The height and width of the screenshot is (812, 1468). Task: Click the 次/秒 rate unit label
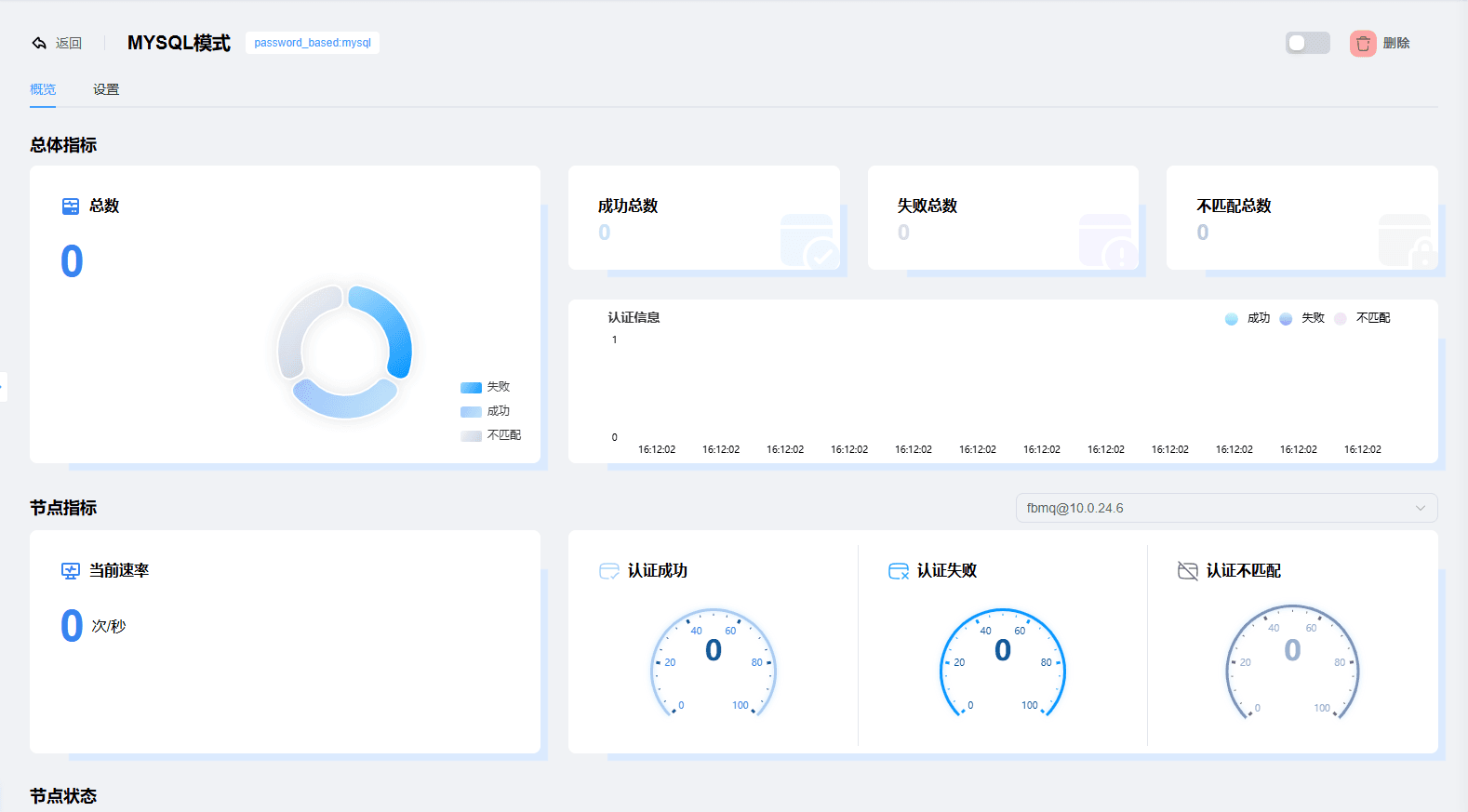tap(109, 627)
